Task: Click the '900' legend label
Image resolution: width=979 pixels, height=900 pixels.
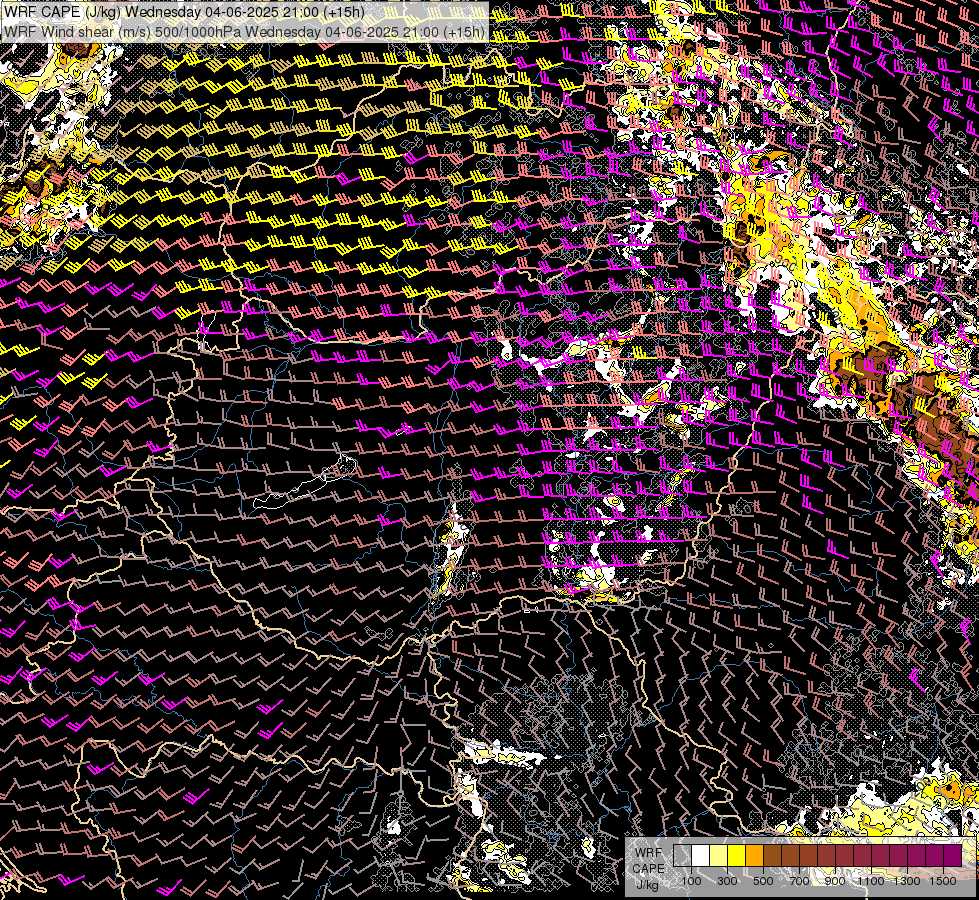Action: click(835, 881)
